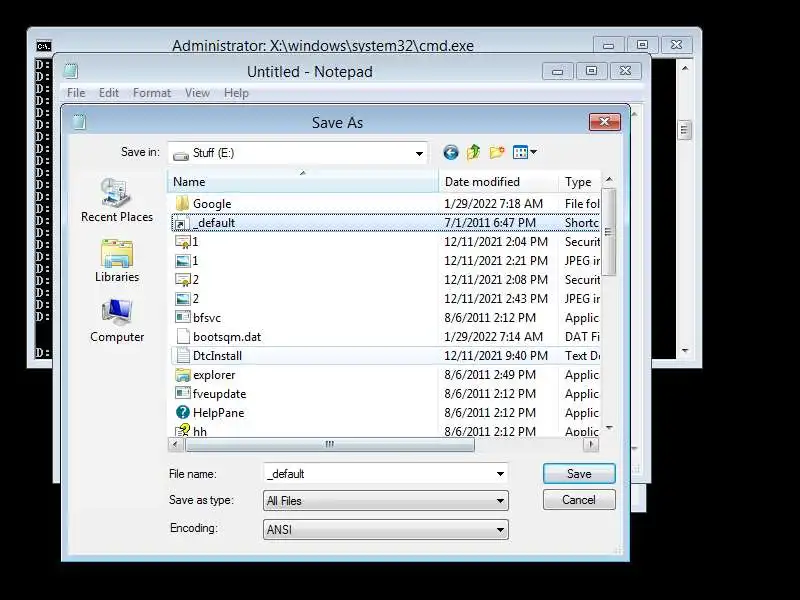Click the Back navigation arrow icon
The height and width of the screenshot is (600, 800).
coord(451,153)
